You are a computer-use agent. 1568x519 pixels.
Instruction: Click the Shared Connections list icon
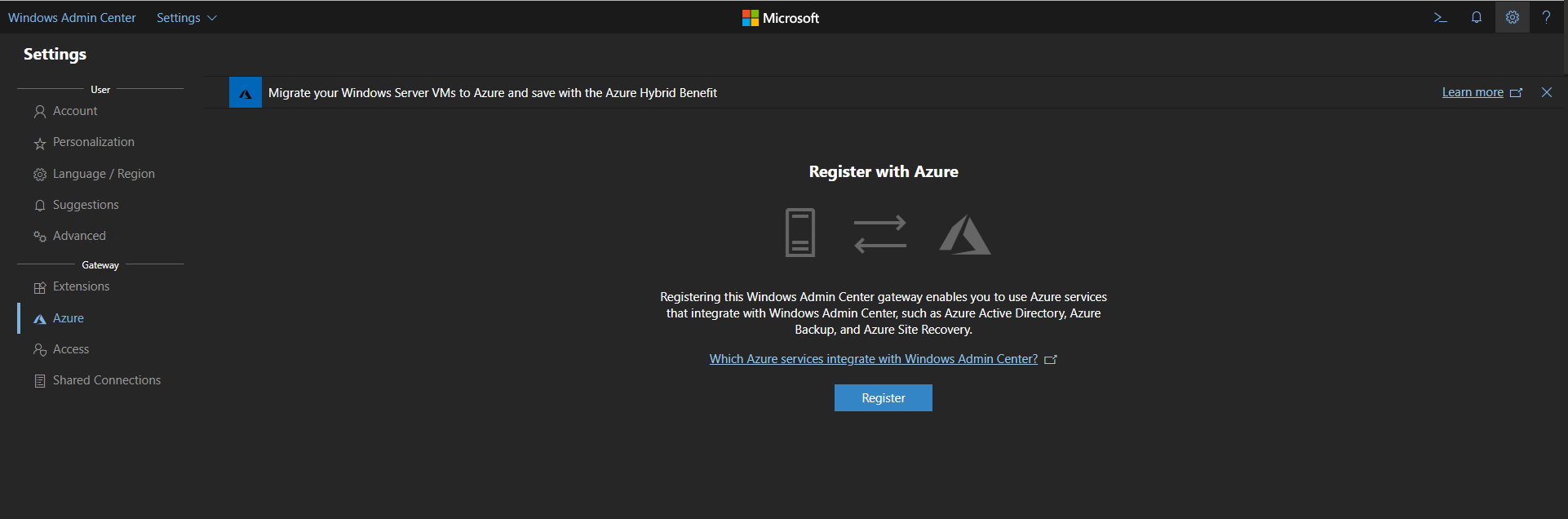tap(40, 381)
